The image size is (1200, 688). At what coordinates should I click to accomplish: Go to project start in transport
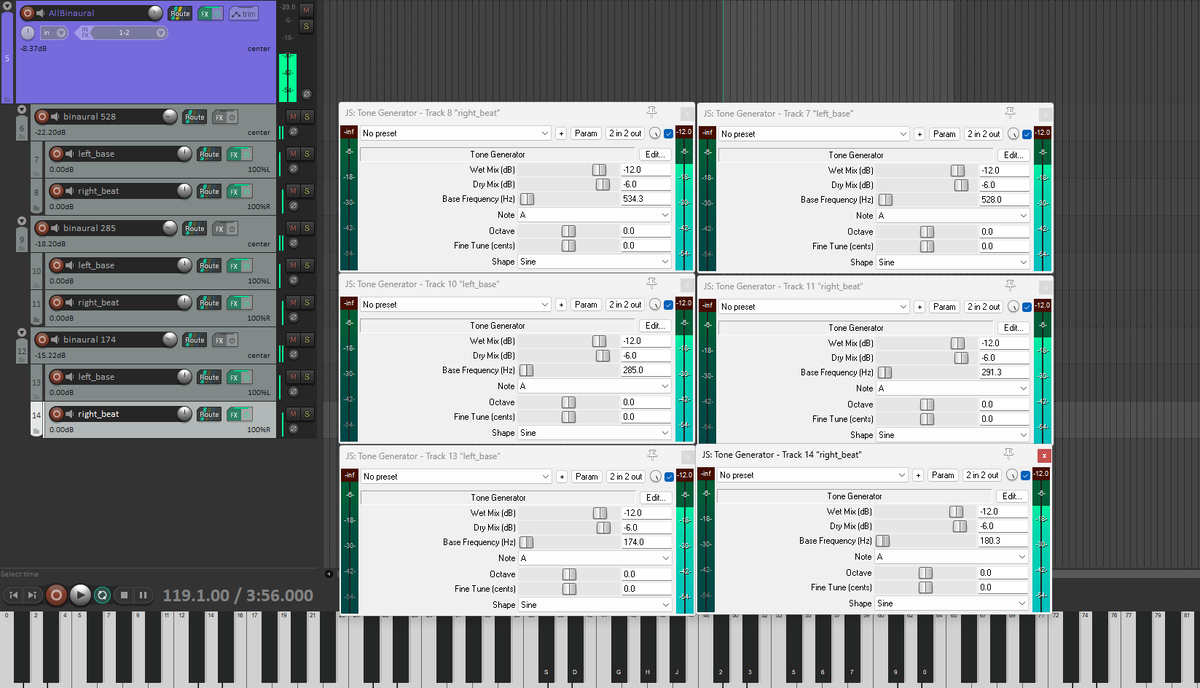pos(13,595)
